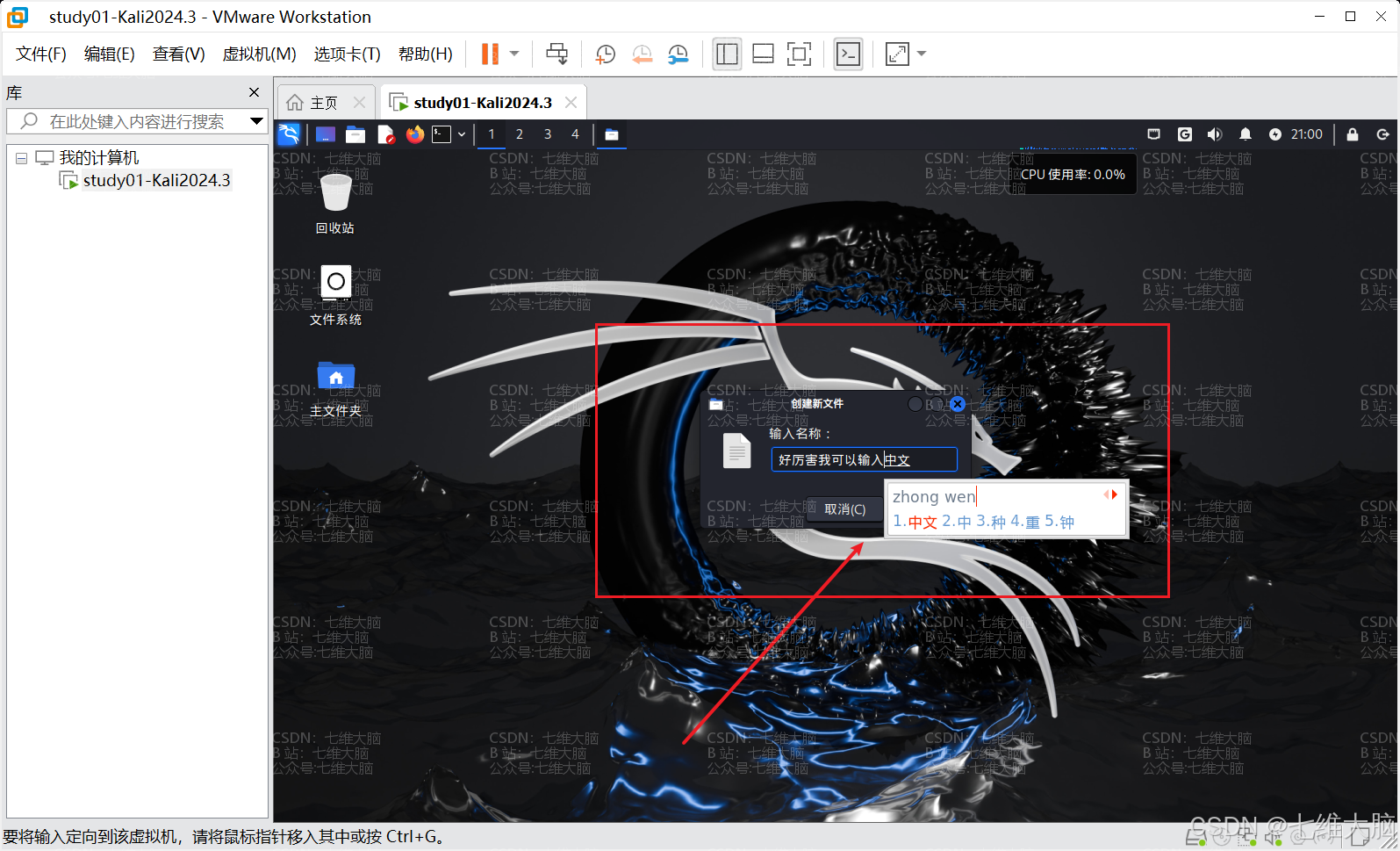Click the library search input field
1400x851 pixels.
pos(136,121)
